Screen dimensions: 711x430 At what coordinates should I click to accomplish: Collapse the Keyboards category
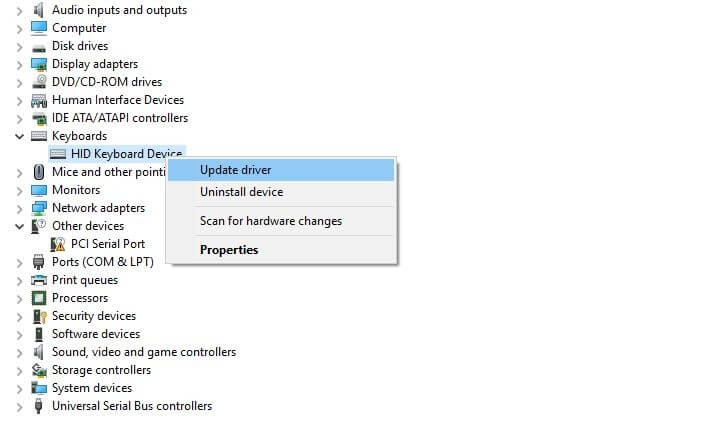pos(20,136)
